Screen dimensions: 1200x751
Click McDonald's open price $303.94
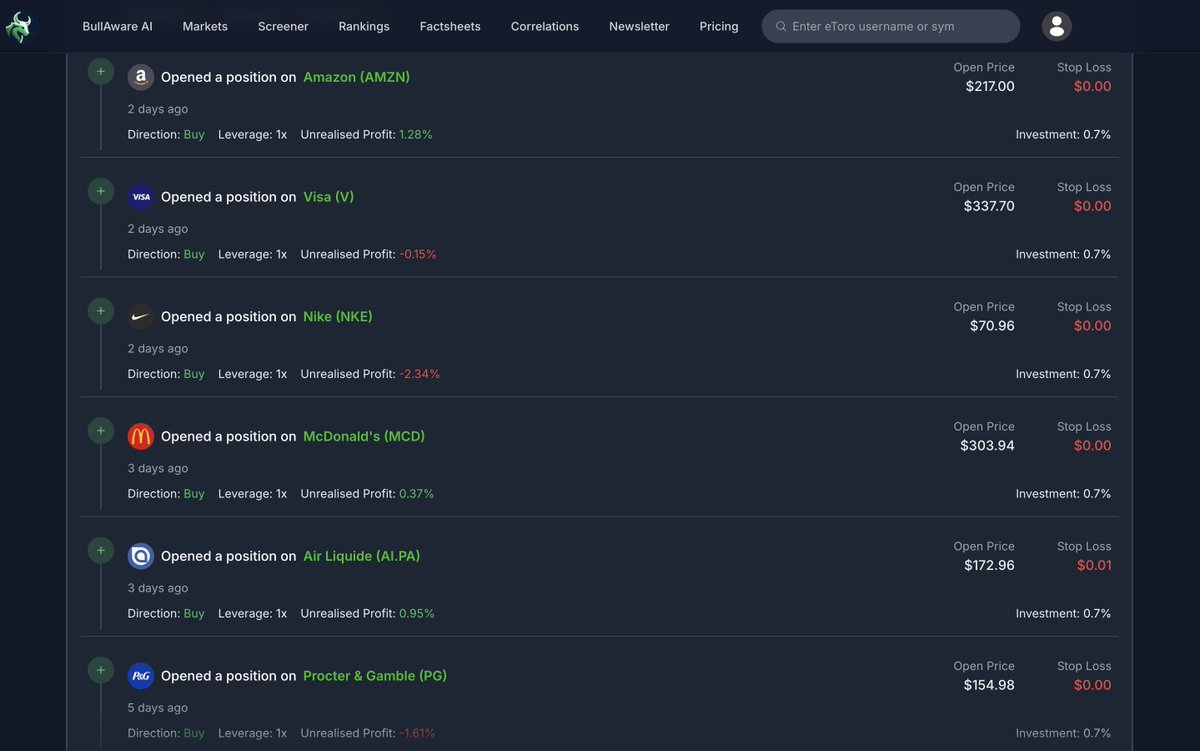988,445
